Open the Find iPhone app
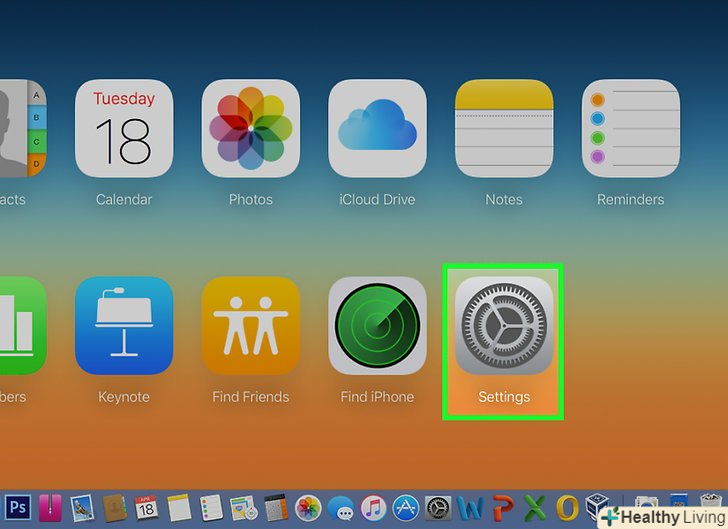The width and height of the screenshot is (728, 529). point(377,326)
